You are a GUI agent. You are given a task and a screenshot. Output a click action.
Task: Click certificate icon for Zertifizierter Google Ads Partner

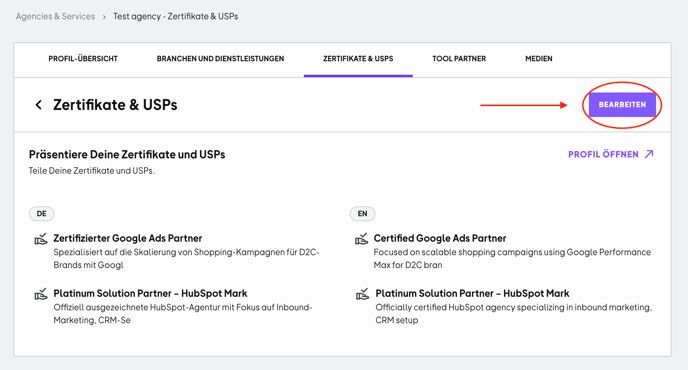(41, 239)
